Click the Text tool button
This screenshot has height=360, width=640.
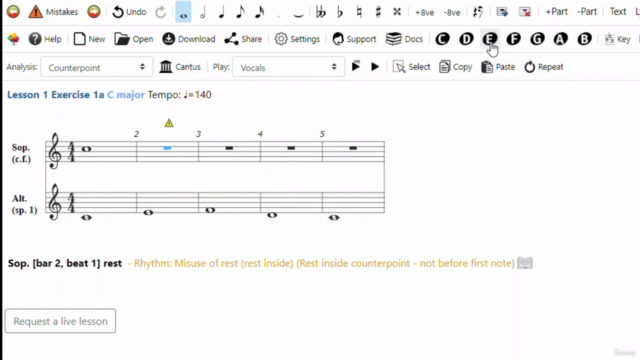[618, 12]
